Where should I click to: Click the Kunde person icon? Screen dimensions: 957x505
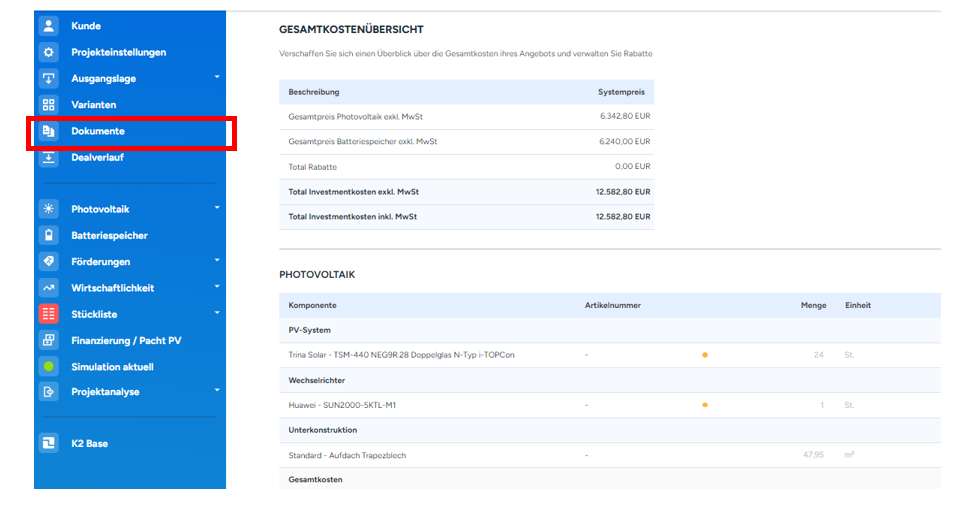tap(48, 26)
